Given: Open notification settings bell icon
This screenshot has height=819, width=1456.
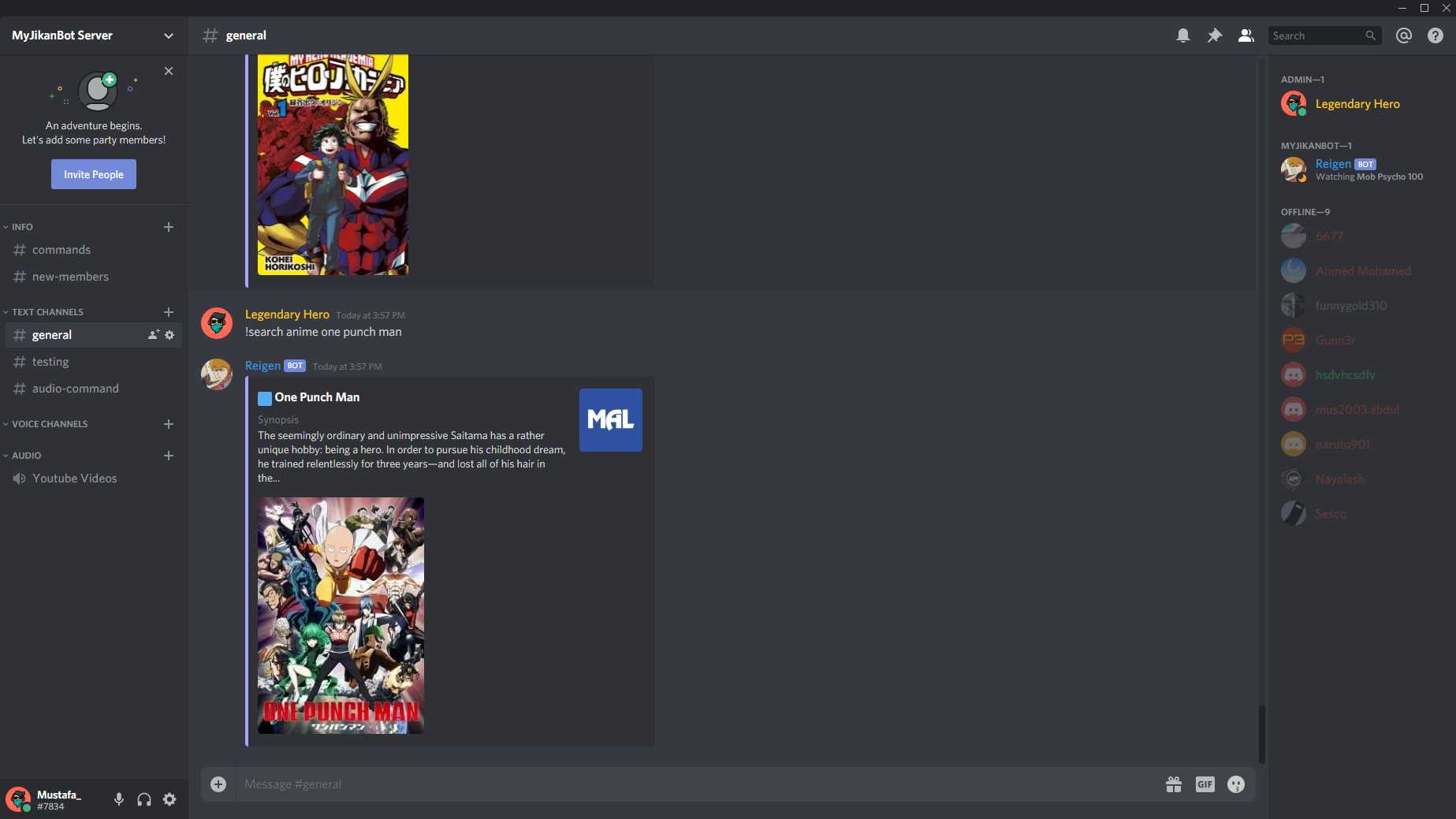Looking at the screenshot, I should (x=1182, y=35).
